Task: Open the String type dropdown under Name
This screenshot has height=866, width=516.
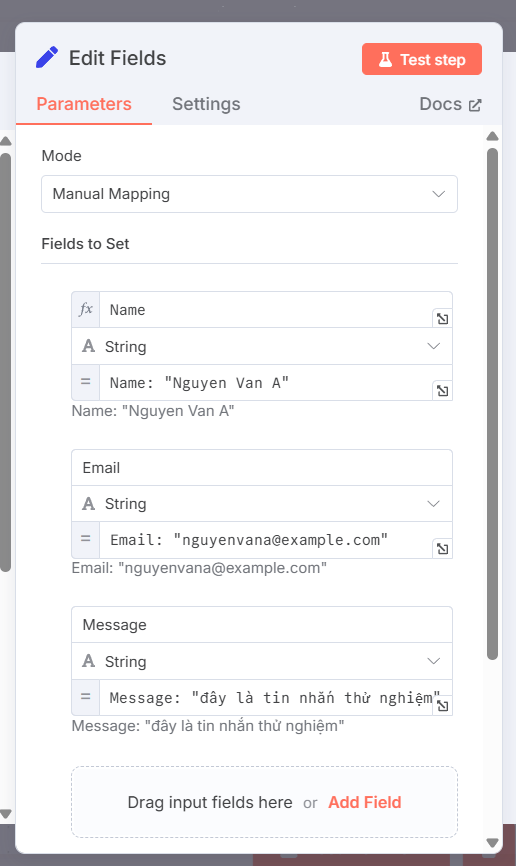Action: pos(262,346)
